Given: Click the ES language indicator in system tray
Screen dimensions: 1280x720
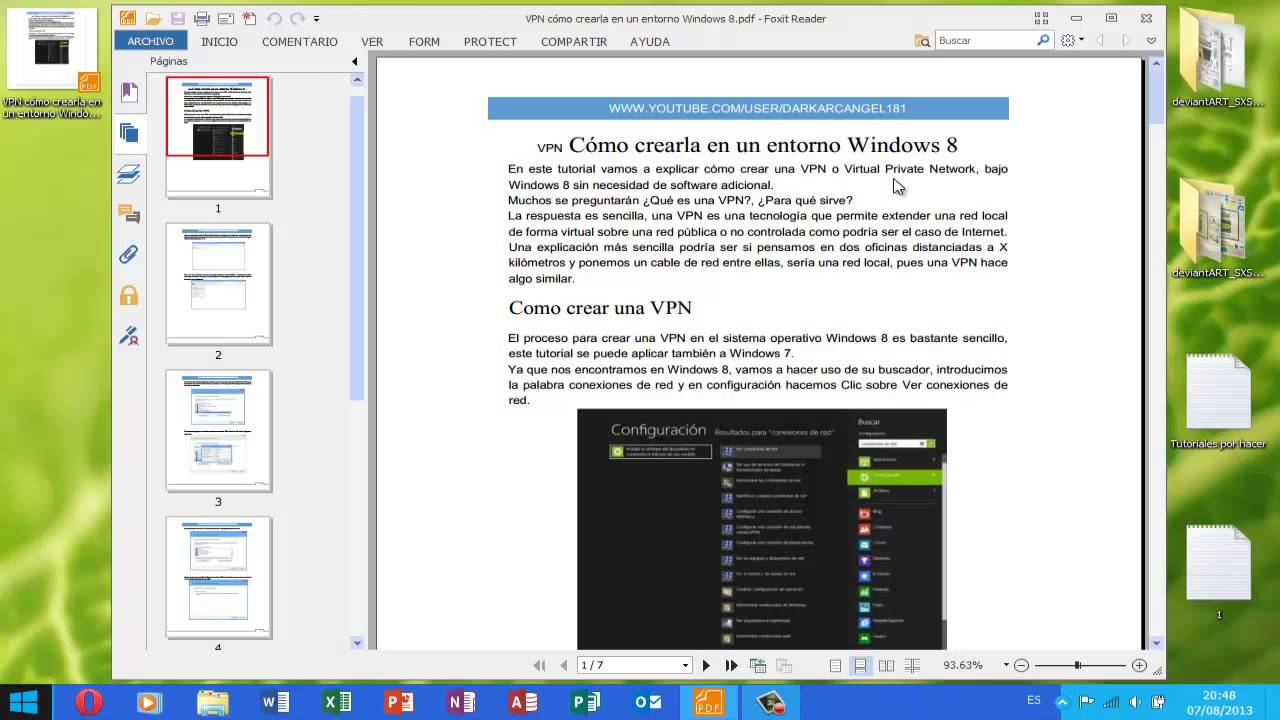Looking at the screenshot, I should (1033, 700).
